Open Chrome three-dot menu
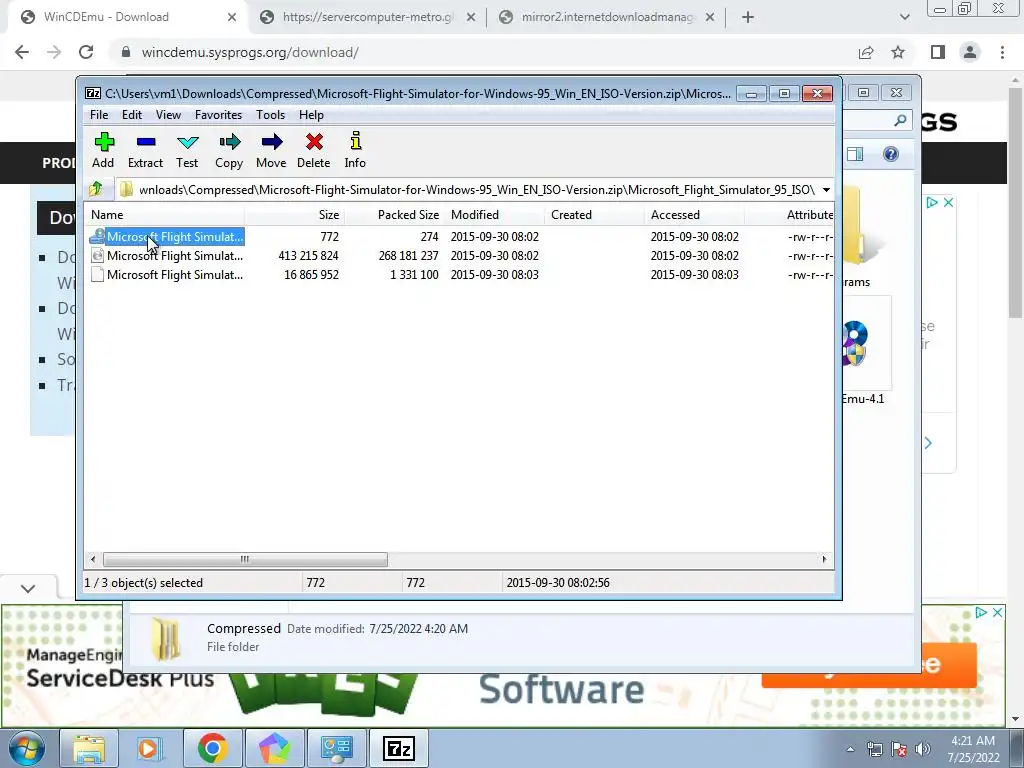The image size is (1024, 768). (1002, 52)
